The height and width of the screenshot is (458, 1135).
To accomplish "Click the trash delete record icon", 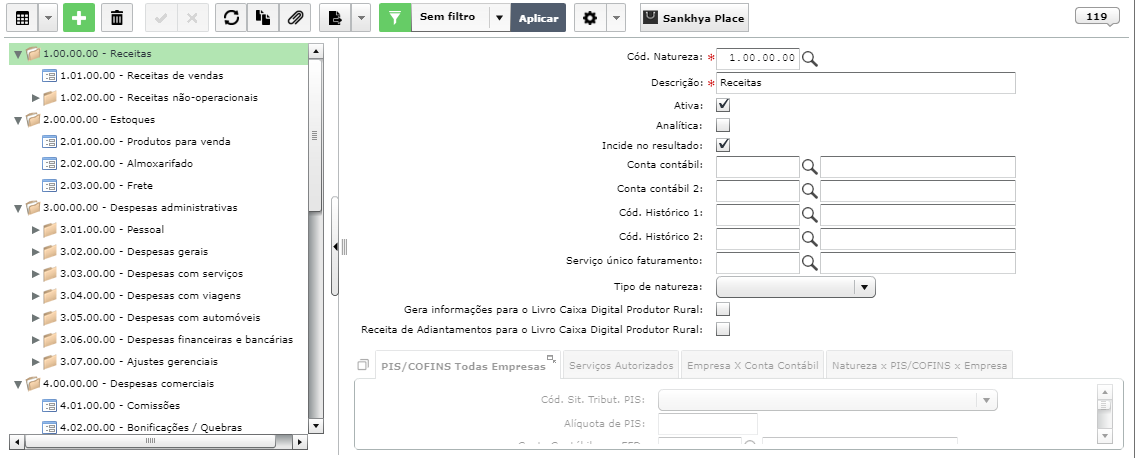I will click(x=117, y=18).
